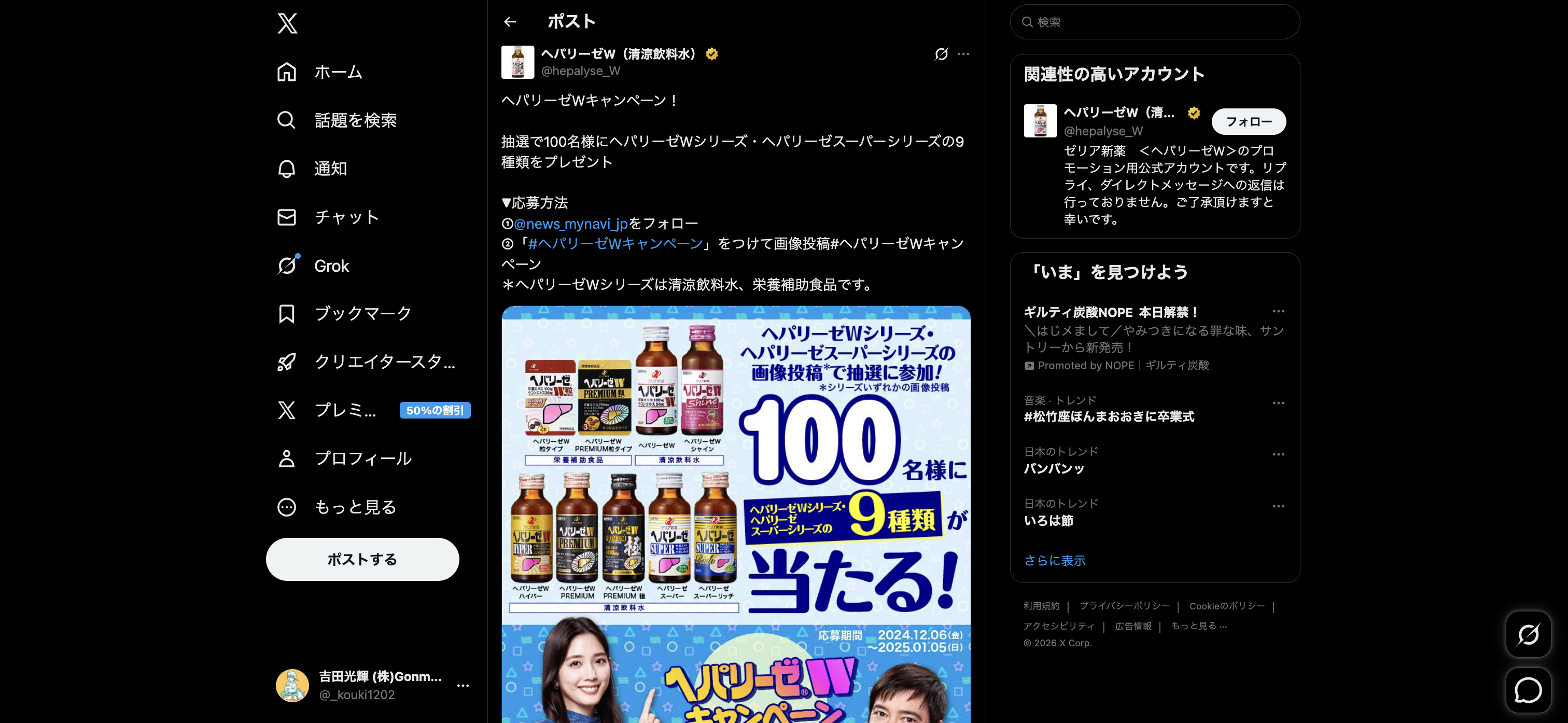The image size is (1568, 723).
Task: Open クリエイタースタジオ icon
Action: 287,362
